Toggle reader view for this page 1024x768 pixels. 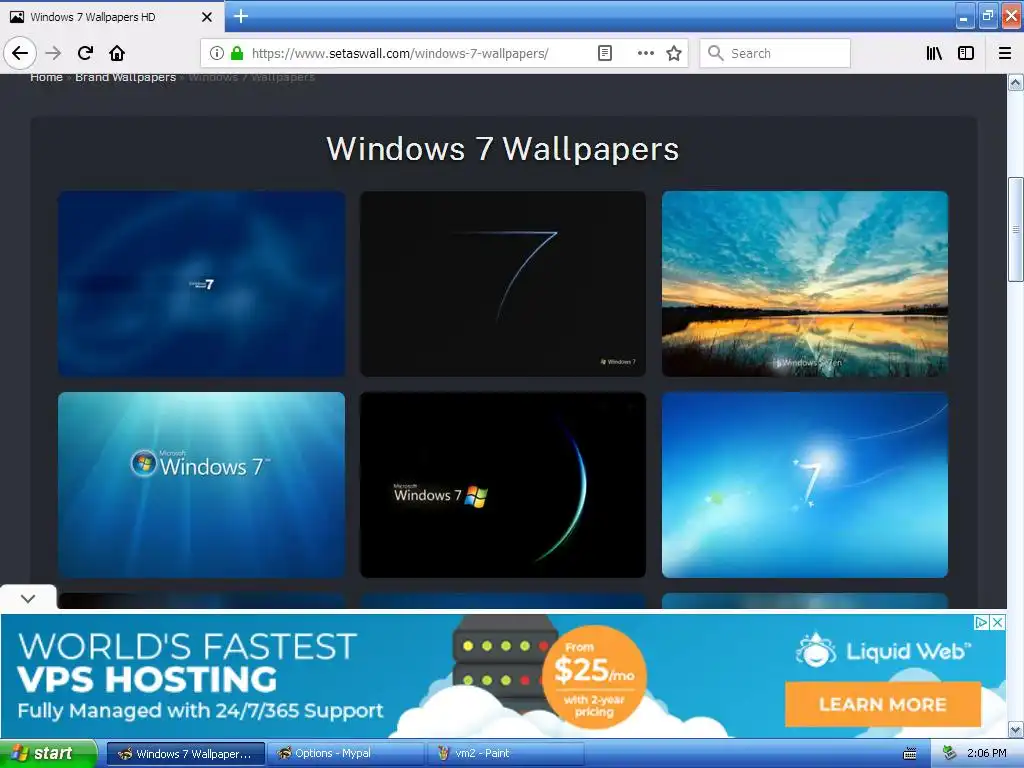[x=605, y=53]
